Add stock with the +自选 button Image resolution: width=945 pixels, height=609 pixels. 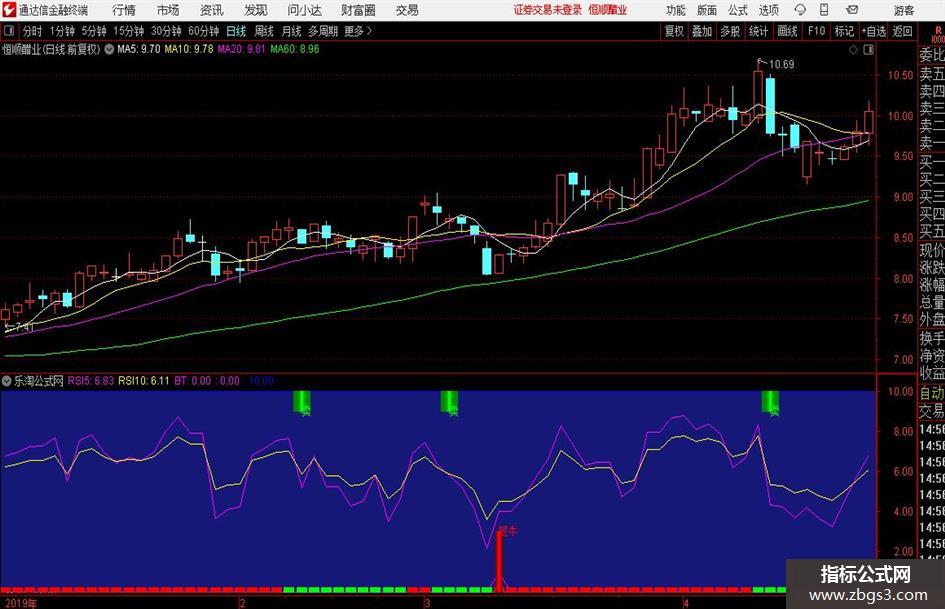pyautogui.click(x=873, y=31)
